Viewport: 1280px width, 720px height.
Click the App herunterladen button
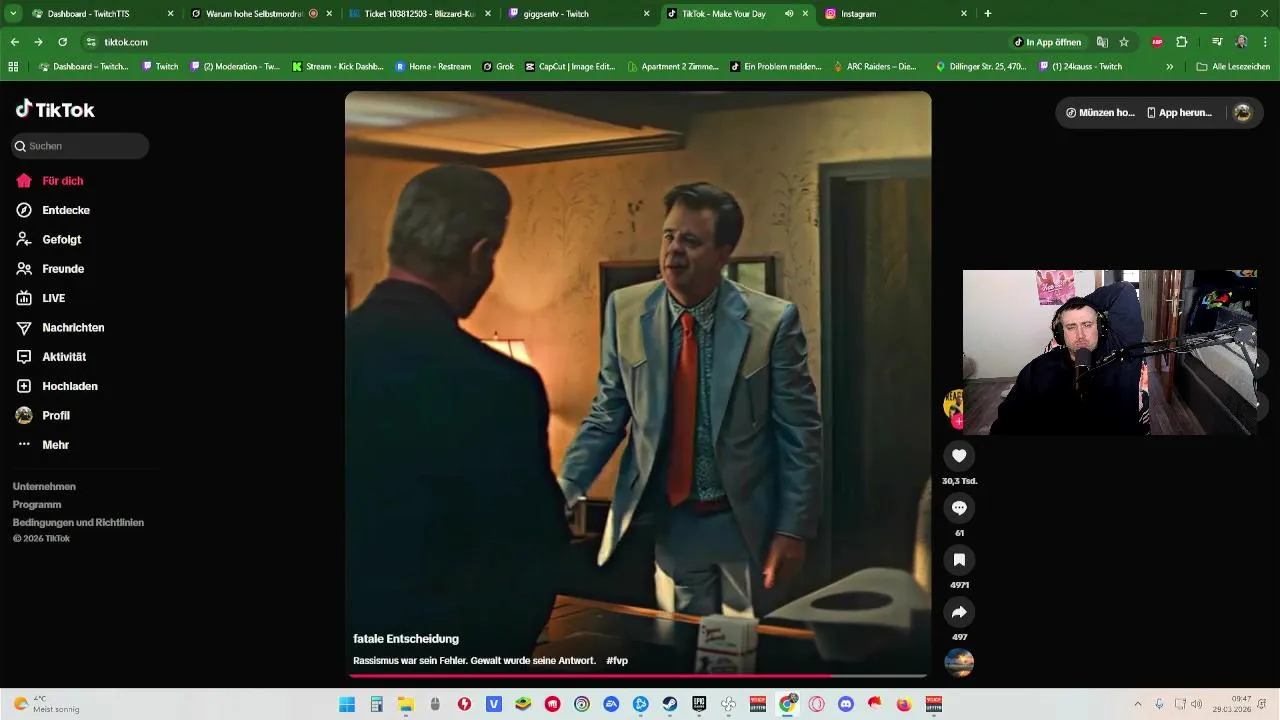coord(1179,113)
